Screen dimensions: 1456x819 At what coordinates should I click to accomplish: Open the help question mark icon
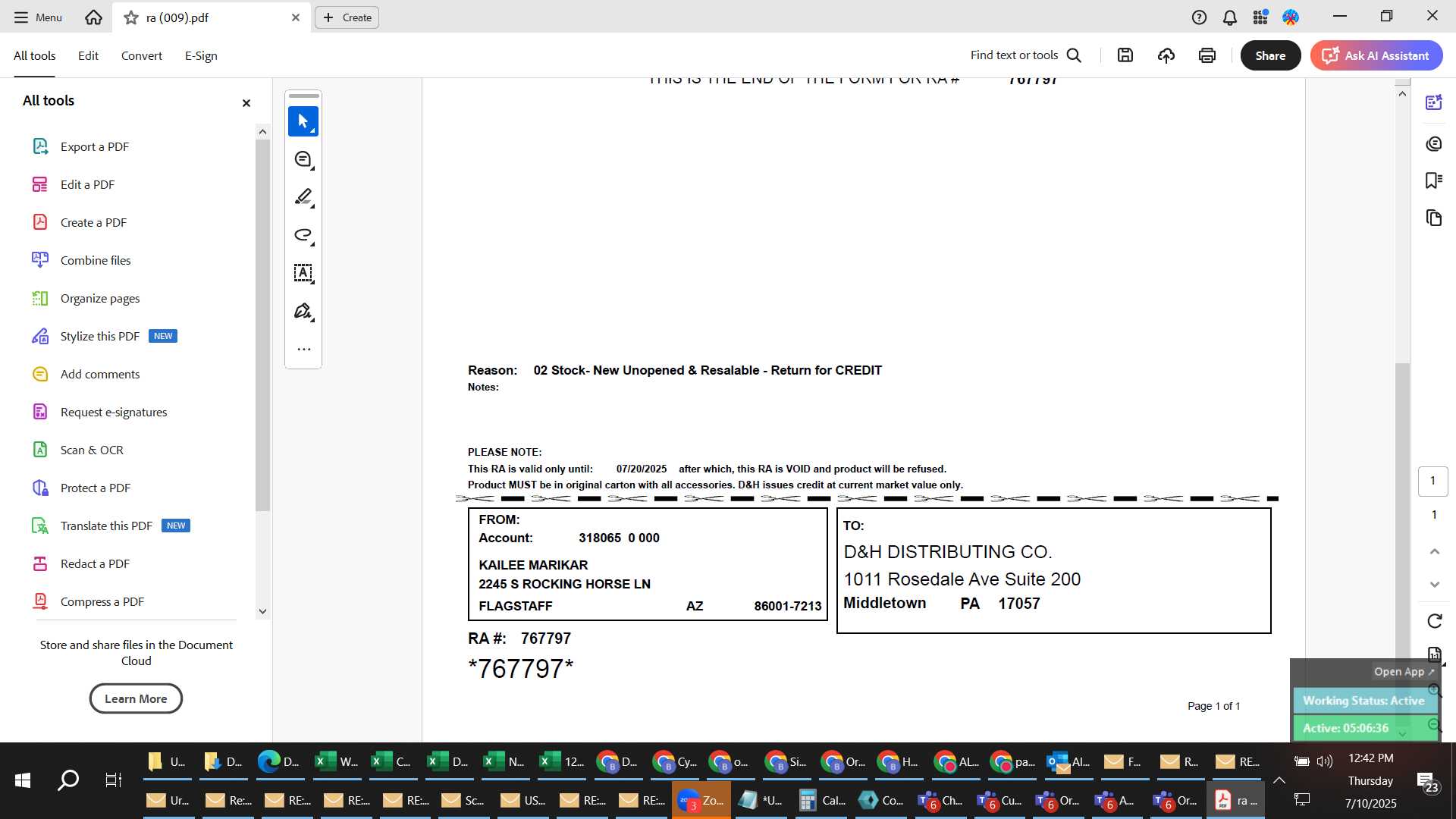[1199, 17]
